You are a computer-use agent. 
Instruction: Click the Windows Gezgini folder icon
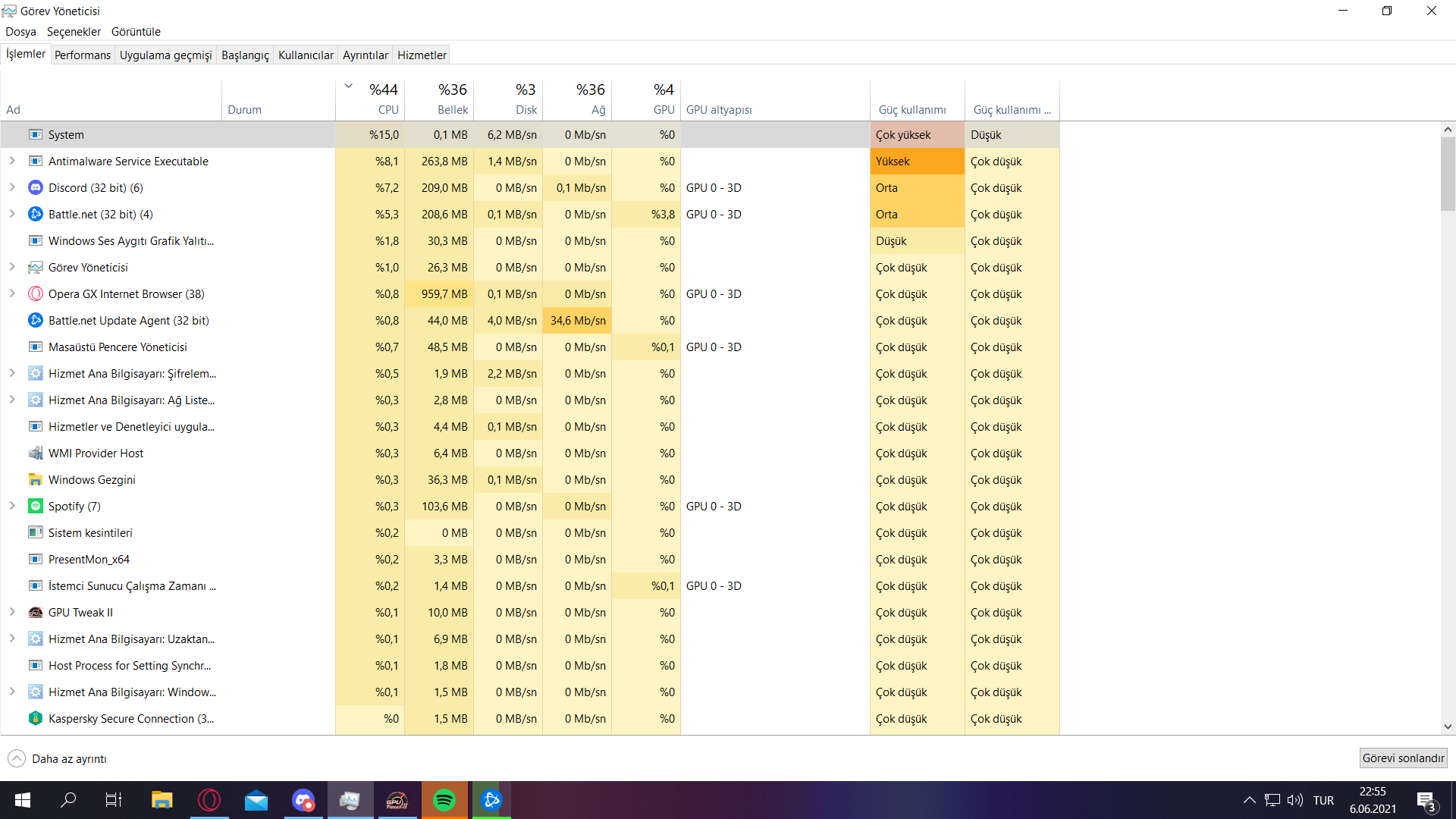pyautogui.click(x=35, y=479)
